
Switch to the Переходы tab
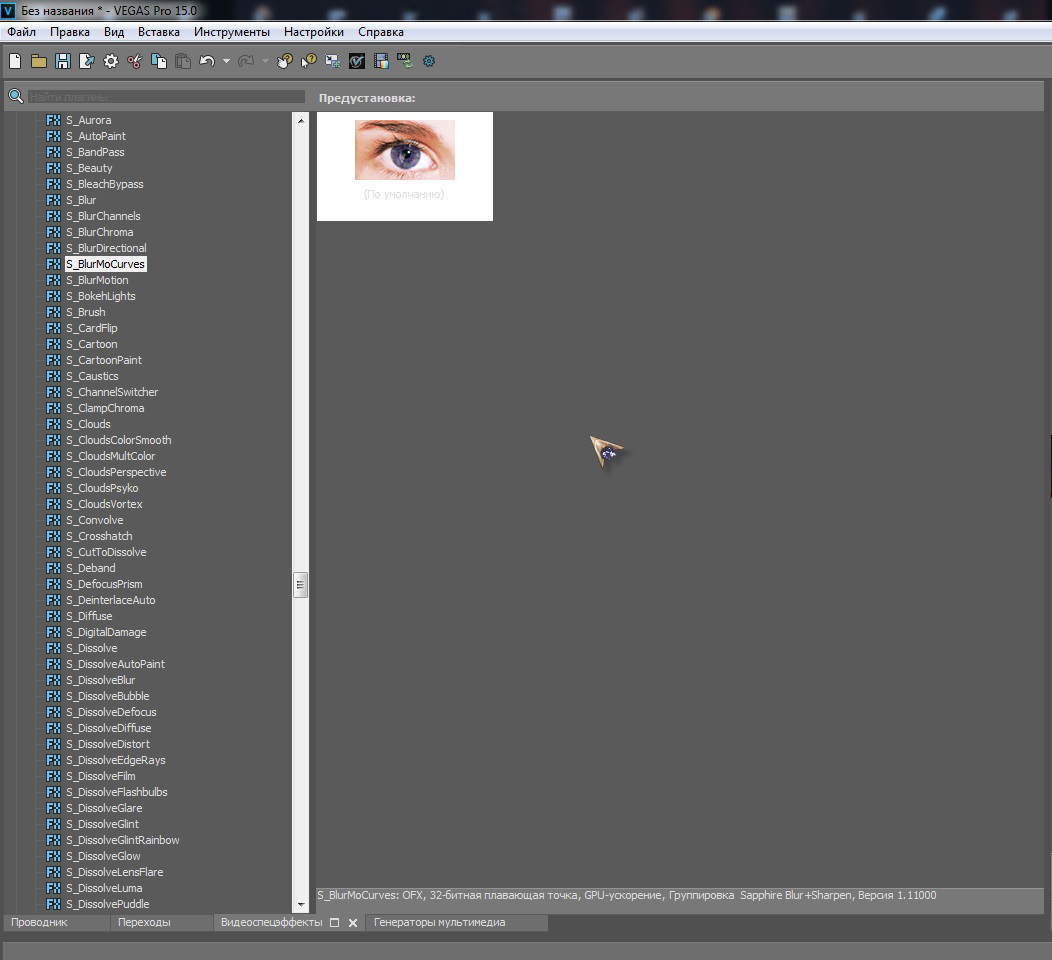(x=144, y=922)
